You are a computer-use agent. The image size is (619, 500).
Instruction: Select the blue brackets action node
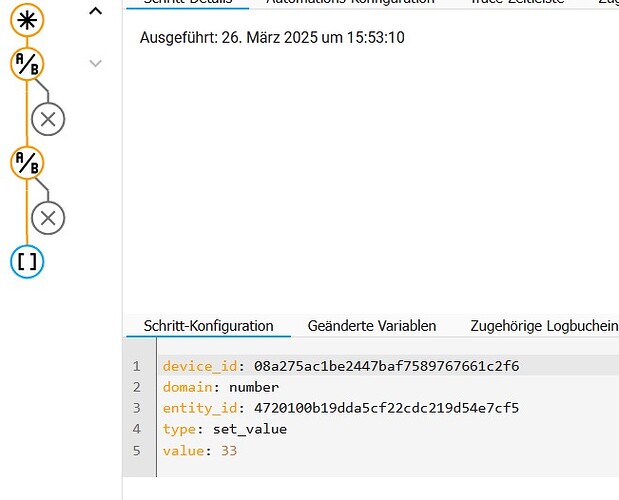pyautogui.click(x=27, y=262)
